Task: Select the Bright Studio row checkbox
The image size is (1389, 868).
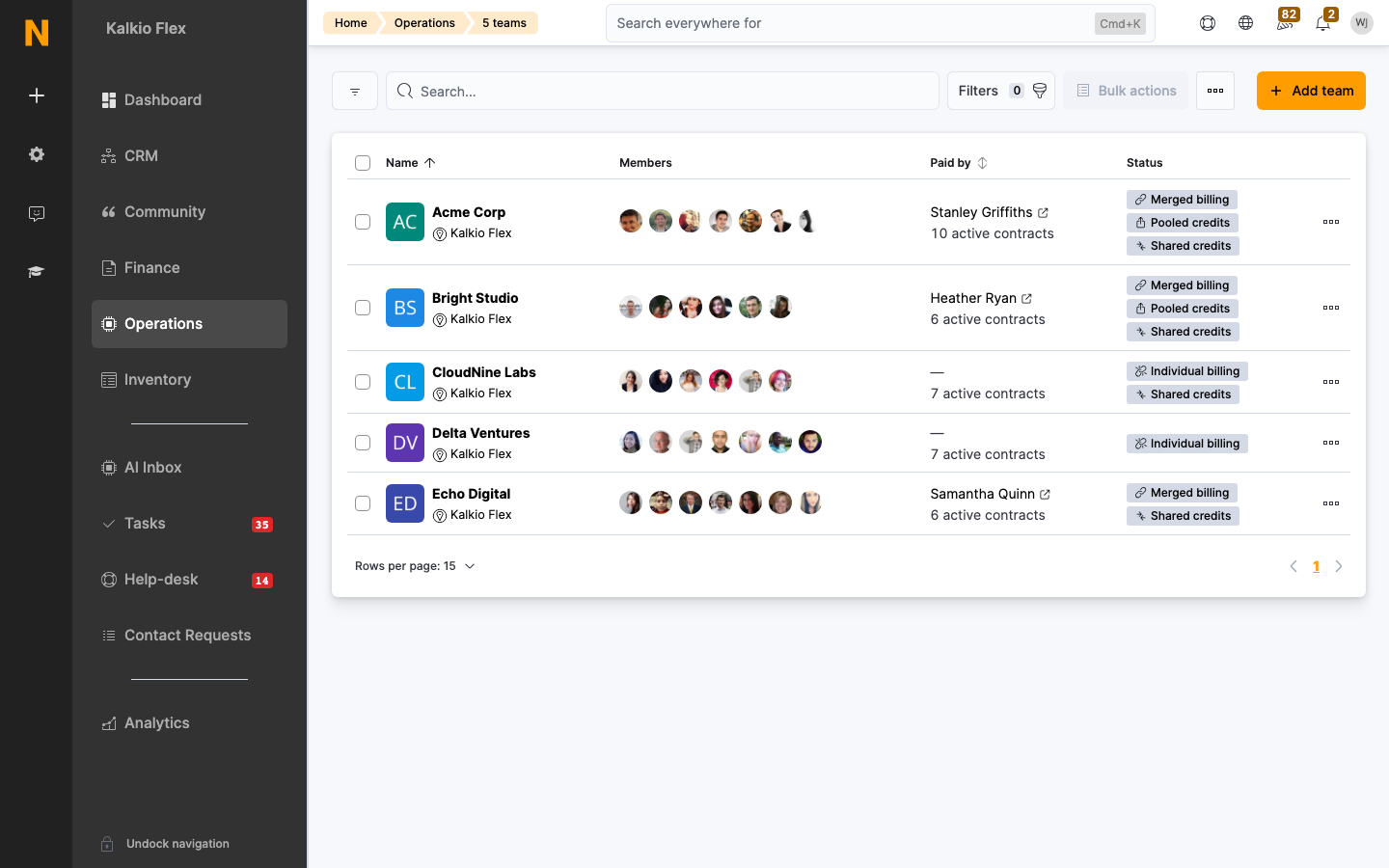Action: coord(363,308)
